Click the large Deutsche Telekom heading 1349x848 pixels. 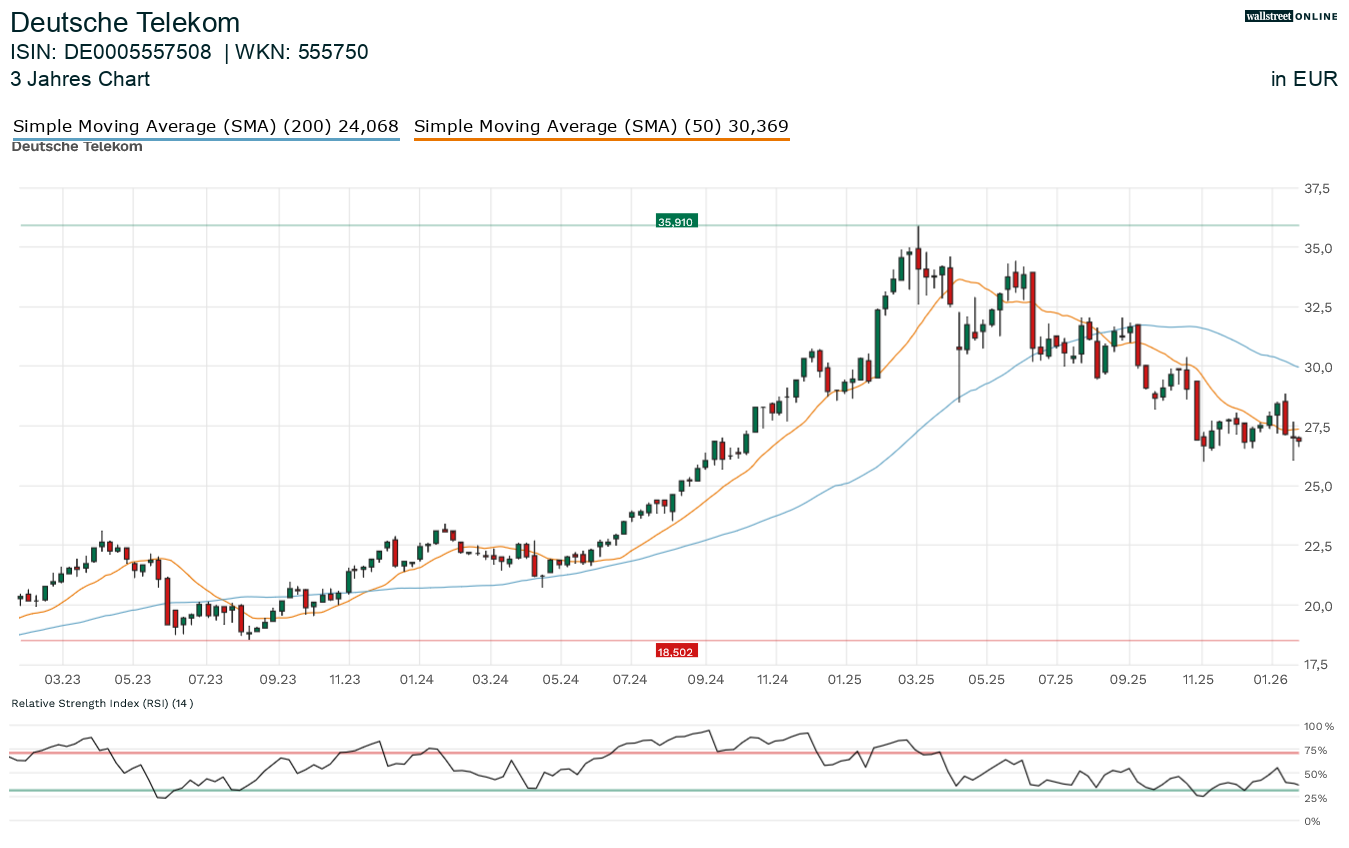coord(125,22)
